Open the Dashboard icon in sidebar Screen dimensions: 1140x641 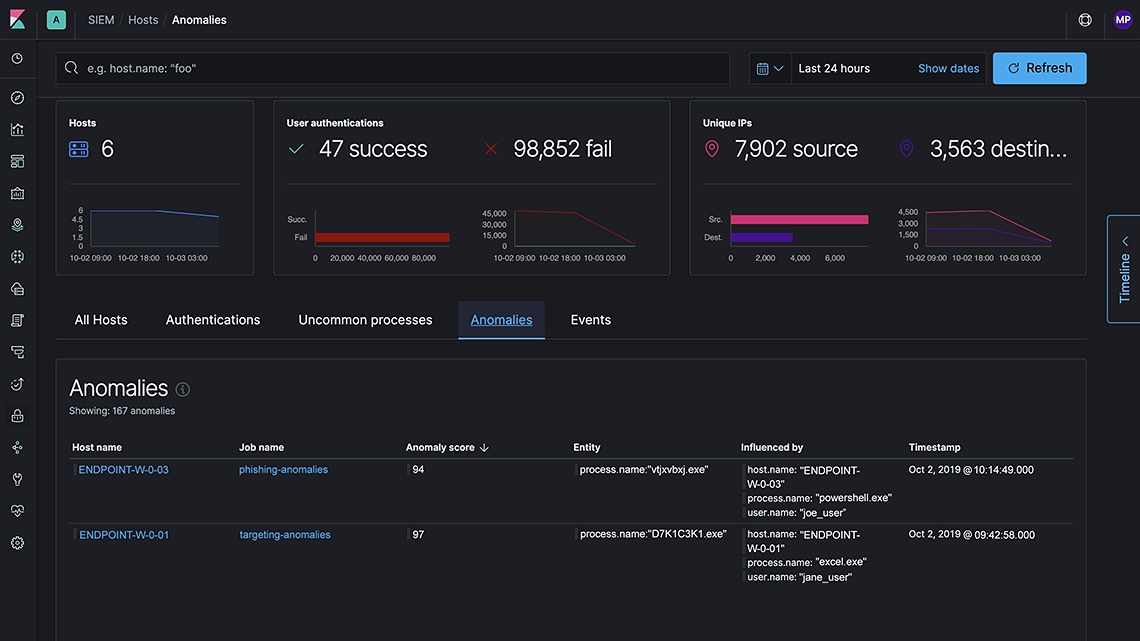coord(17,162)
